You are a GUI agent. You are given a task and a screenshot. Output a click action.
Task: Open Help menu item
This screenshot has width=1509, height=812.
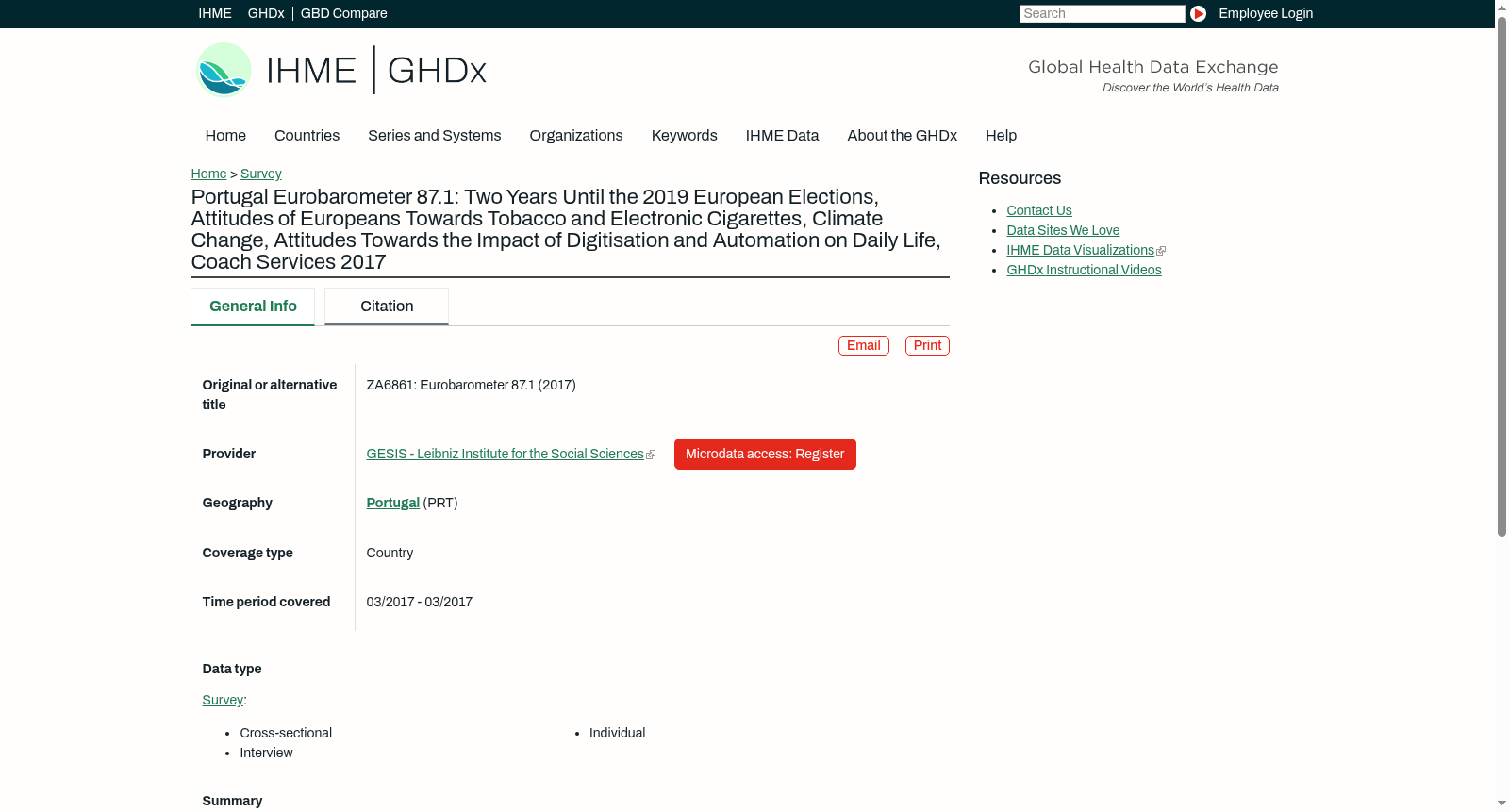point(1001,136)
